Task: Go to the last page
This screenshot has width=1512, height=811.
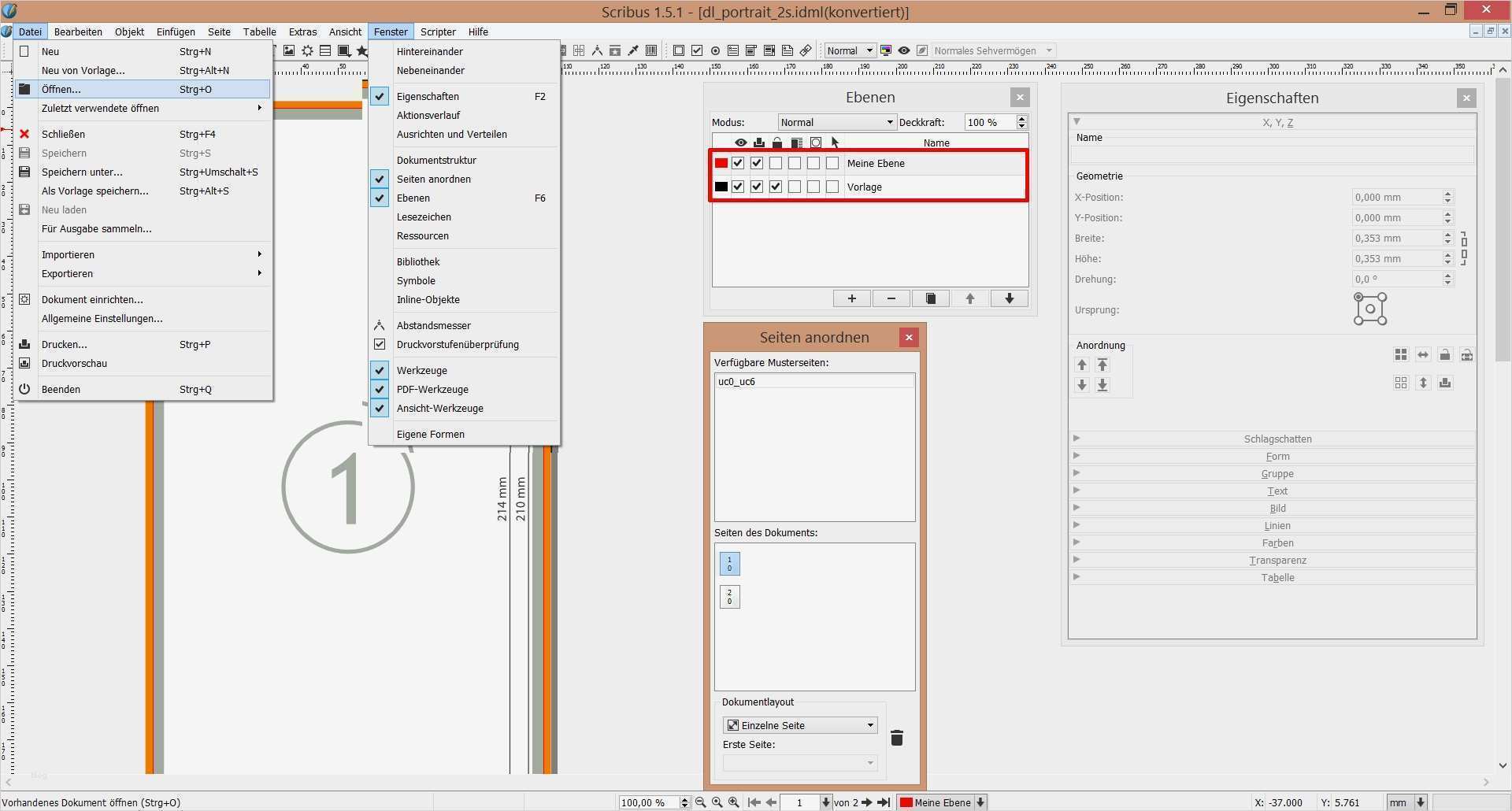Action: click(884, 802)
